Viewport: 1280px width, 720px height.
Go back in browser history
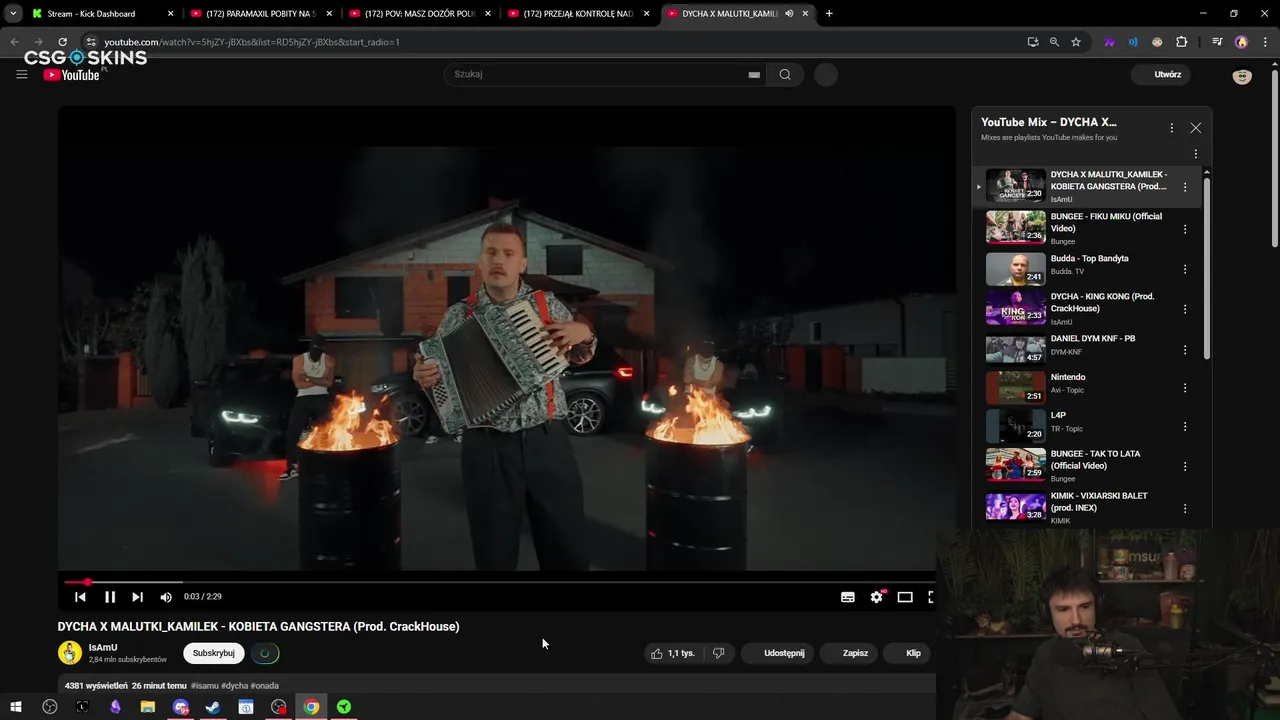[14, 42]
